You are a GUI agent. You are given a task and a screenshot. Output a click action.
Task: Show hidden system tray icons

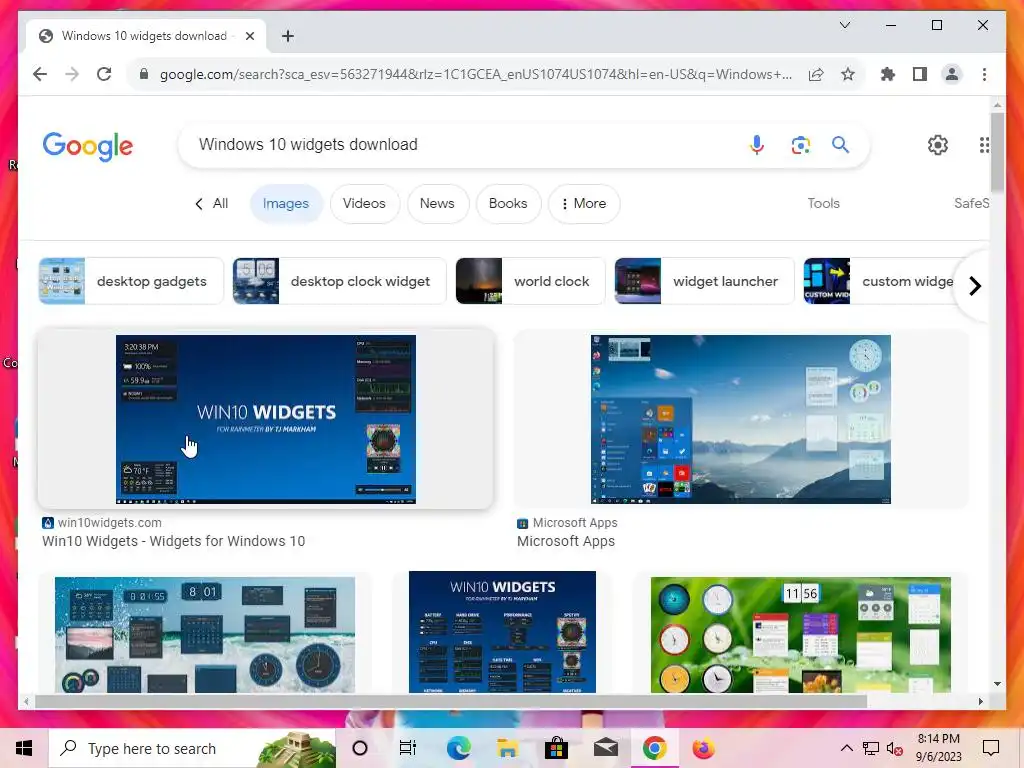(x=846, y=748)
